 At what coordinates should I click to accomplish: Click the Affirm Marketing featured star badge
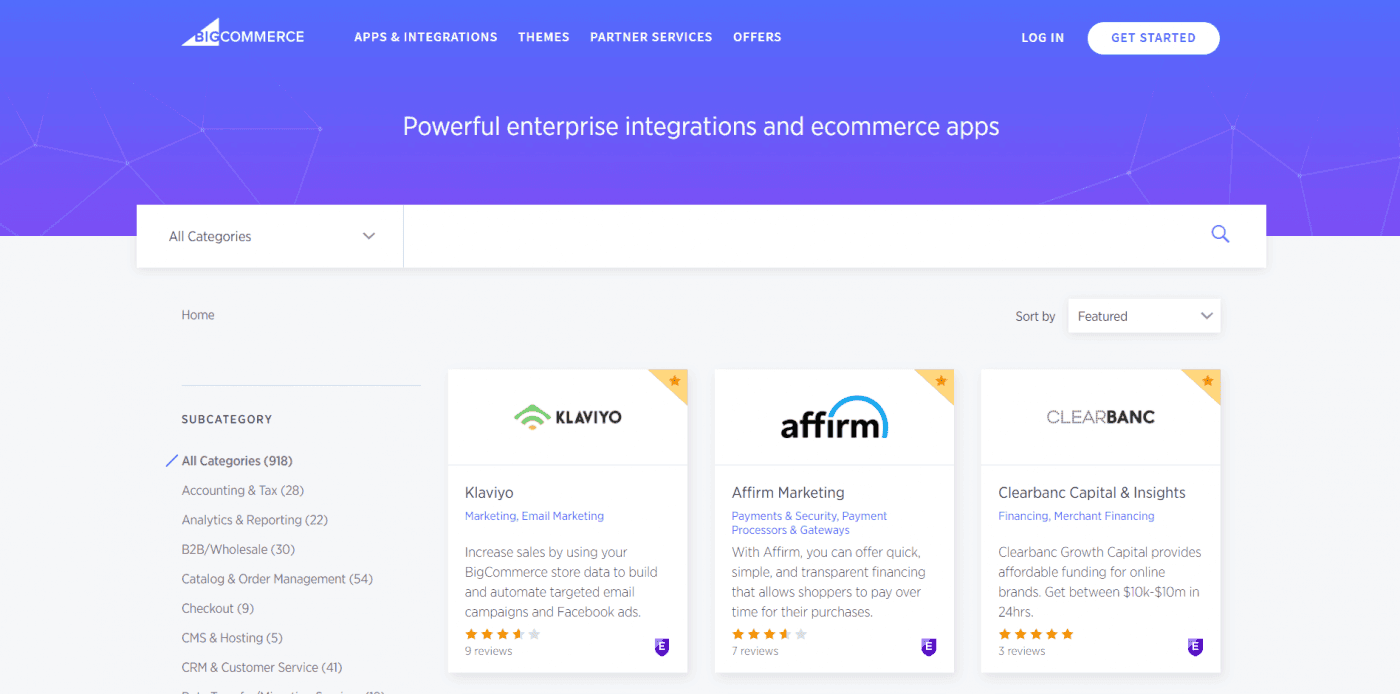(941, 381)
